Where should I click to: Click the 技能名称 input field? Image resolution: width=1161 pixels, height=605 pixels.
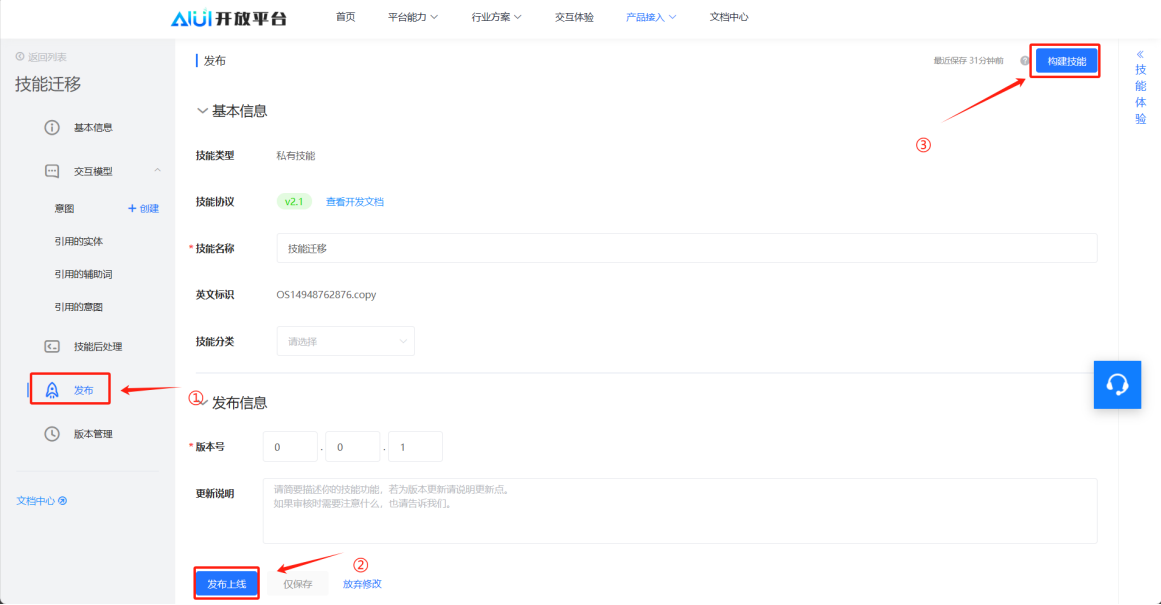click(x=686, y=248)
